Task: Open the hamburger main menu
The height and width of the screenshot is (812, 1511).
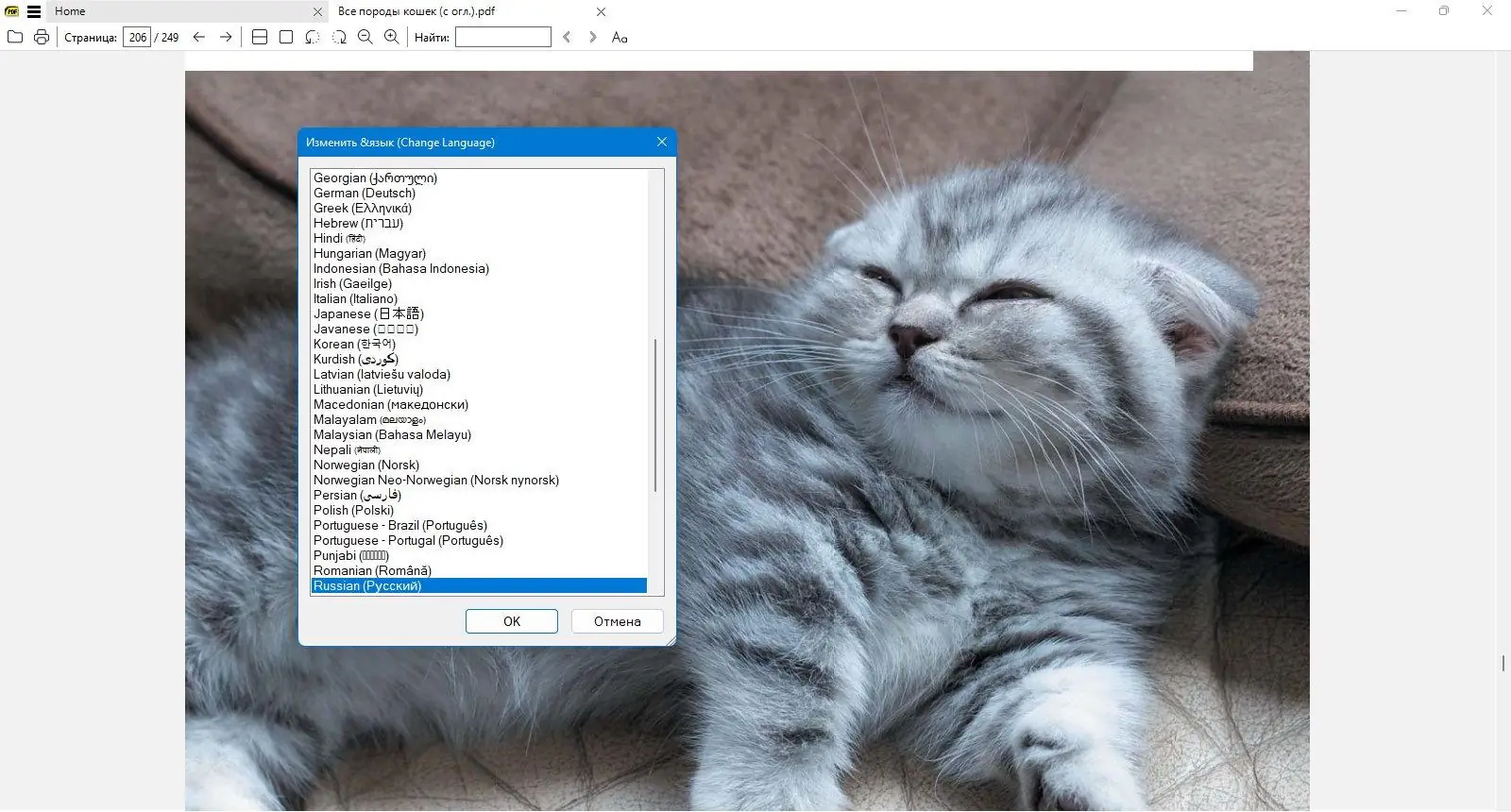Action: (34, 12)
